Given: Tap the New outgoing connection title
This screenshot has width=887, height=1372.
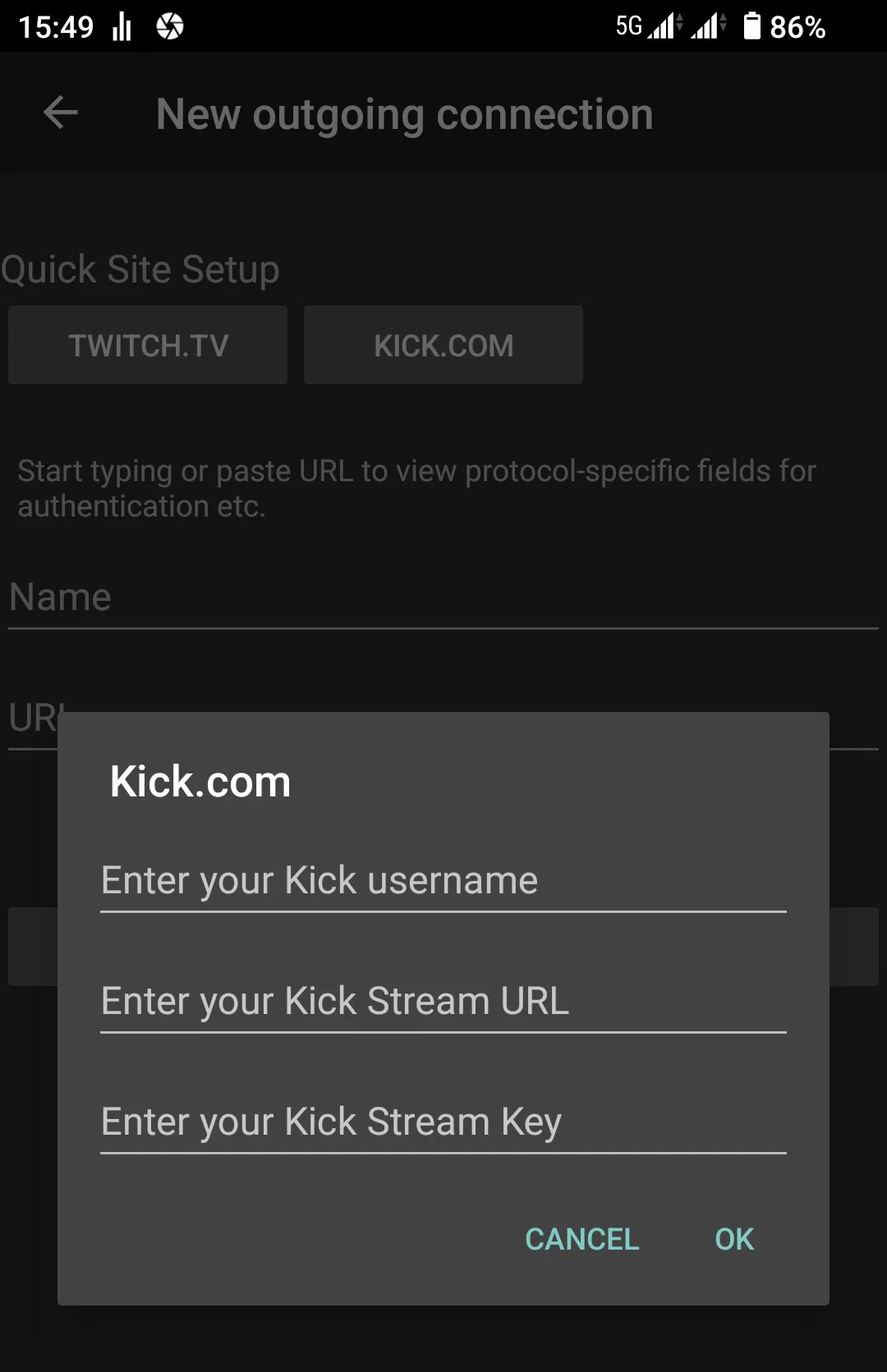Looking at the screenshot, I should pos(405,114).
